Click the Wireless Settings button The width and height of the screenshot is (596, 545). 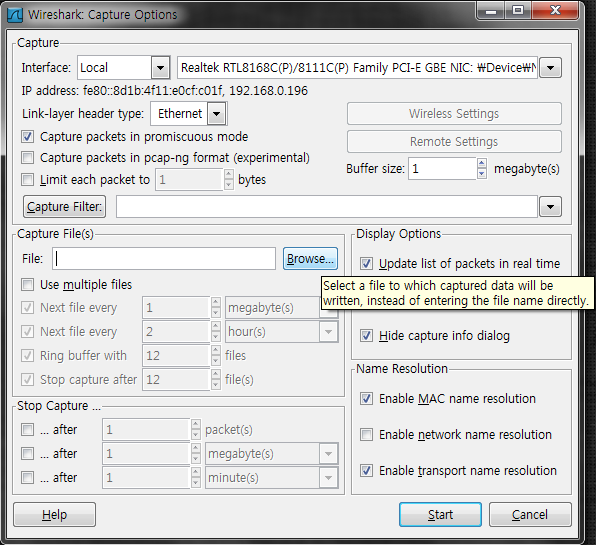(454, 114)
